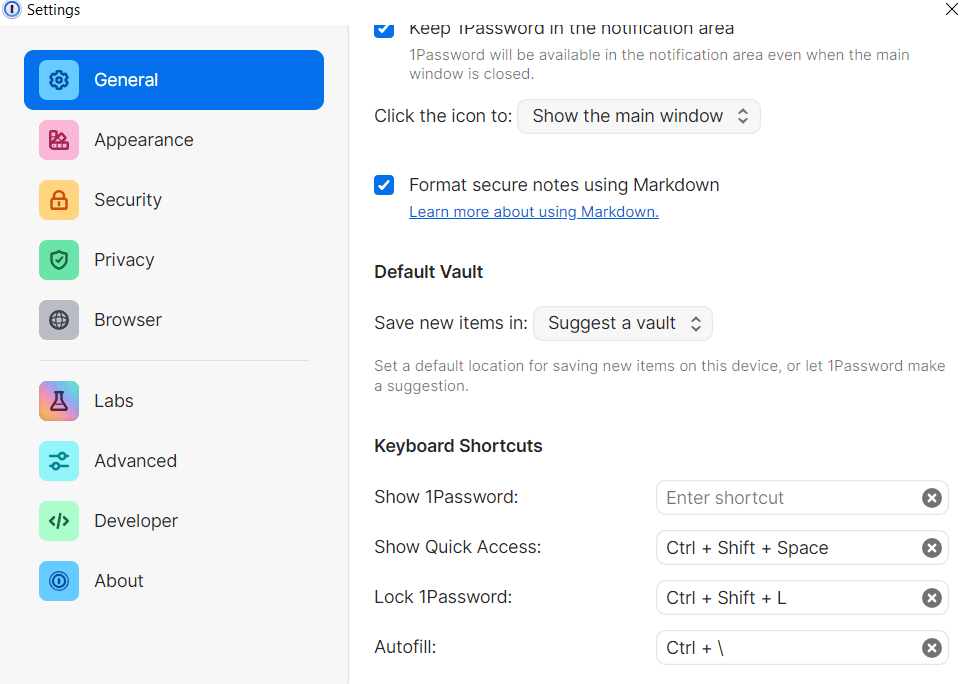Screen dimensions: 964x684
Task: Follow 'Learn more about using Markdown' link
Action: coord(533,212)
